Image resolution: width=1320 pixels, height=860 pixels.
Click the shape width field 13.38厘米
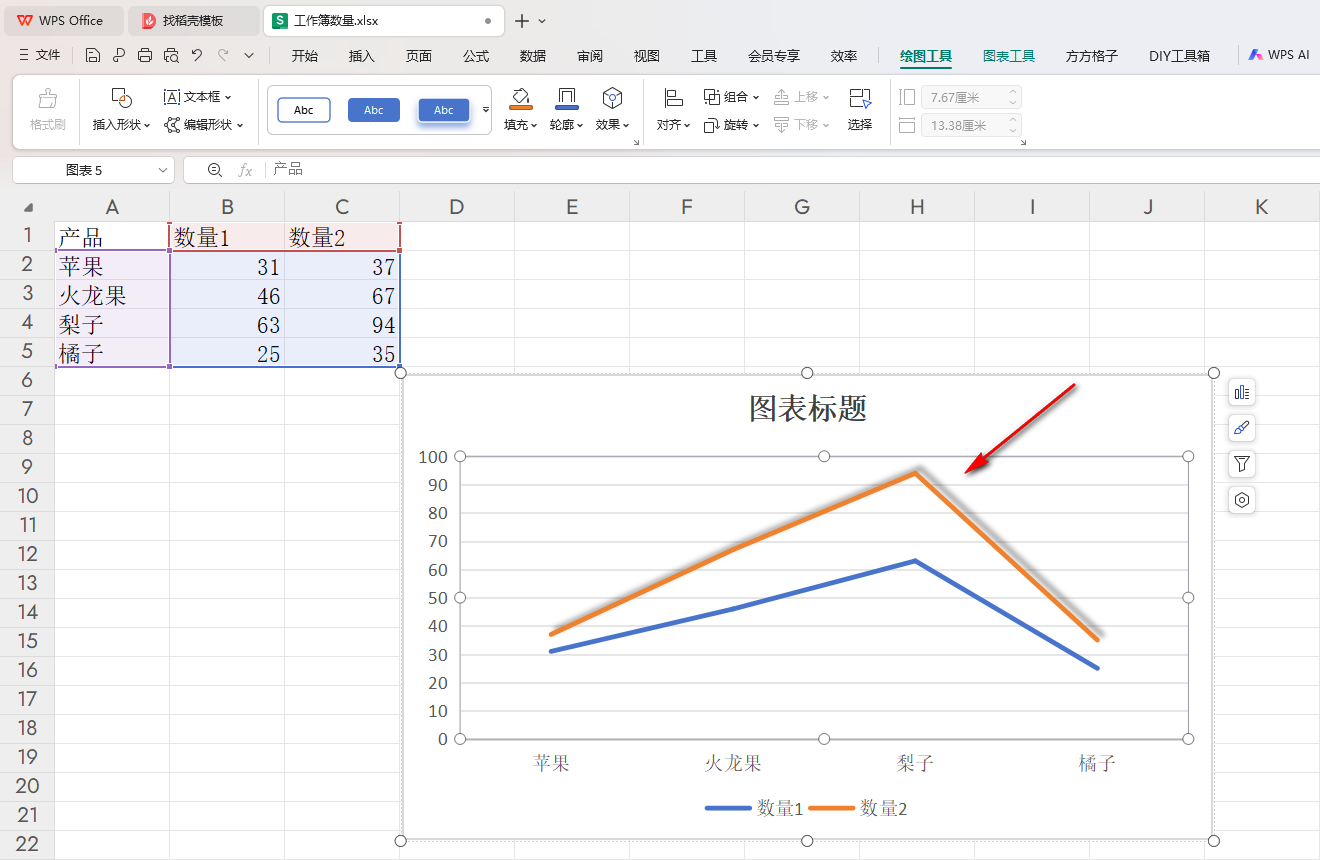point(969,125)
